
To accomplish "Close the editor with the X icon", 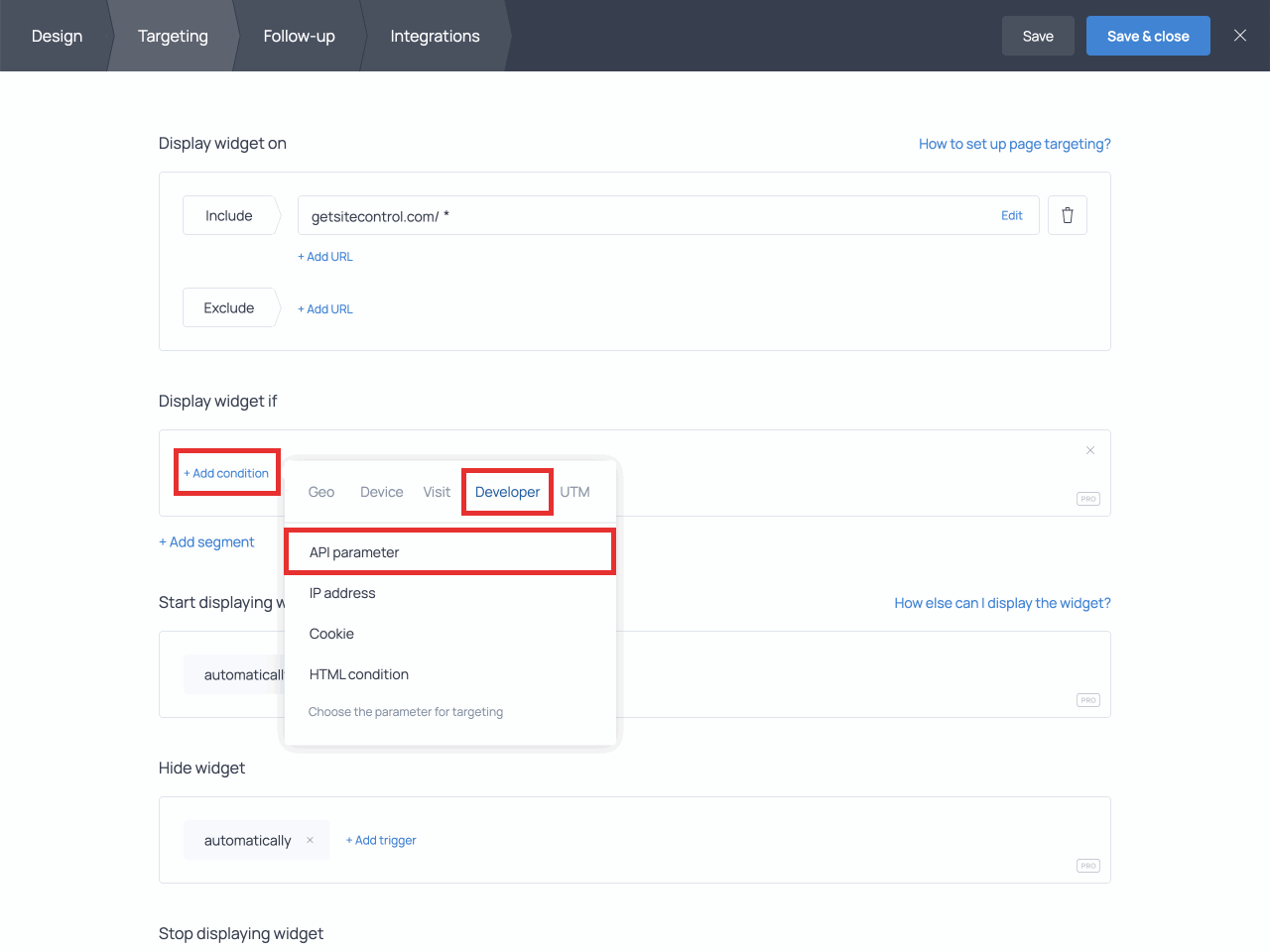I will coord(1239,36).
